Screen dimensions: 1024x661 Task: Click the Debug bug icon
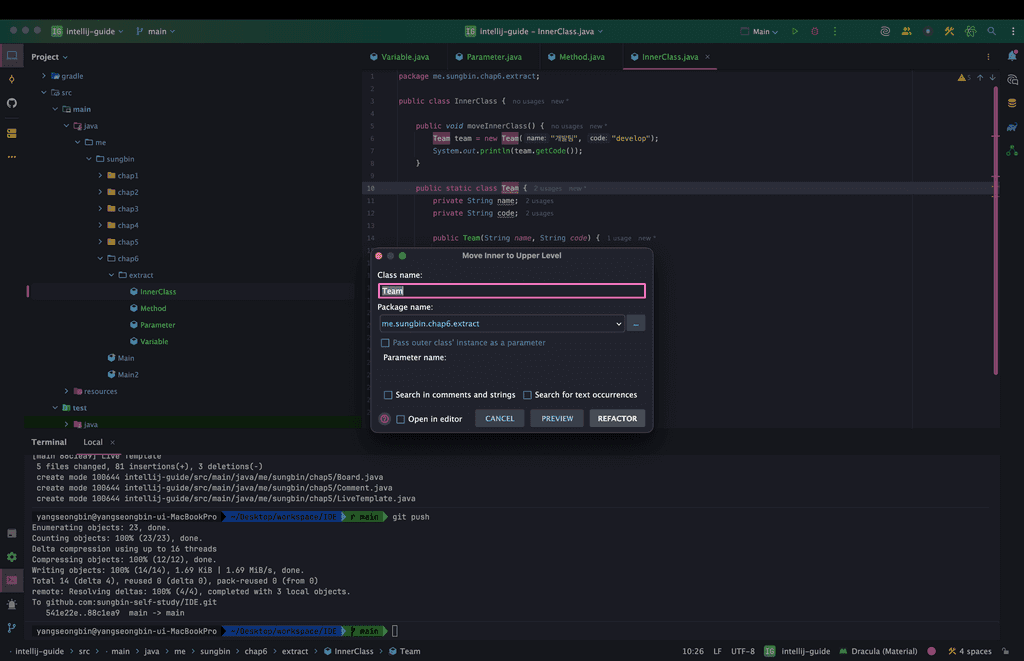814,31
